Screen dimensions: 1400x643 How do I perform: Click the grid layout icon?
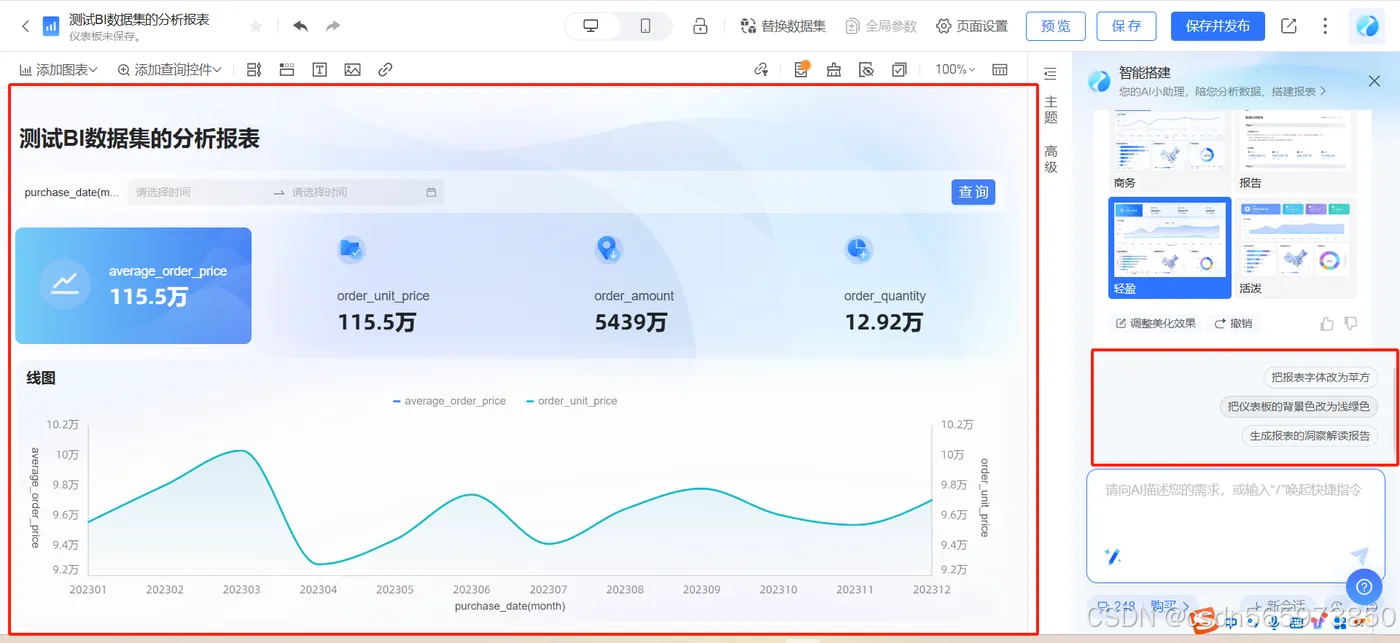(1000, 70)
